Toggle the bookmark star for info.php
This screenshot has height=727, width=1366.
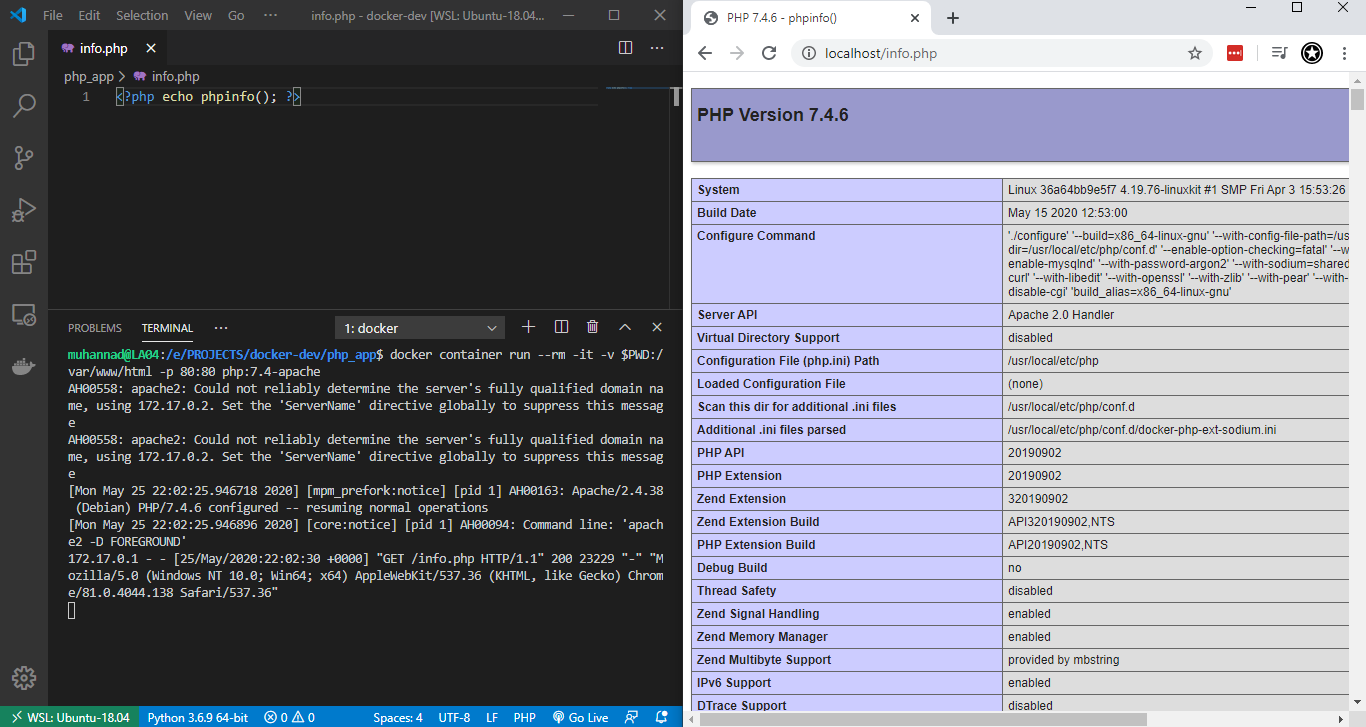coord(1194,52)
